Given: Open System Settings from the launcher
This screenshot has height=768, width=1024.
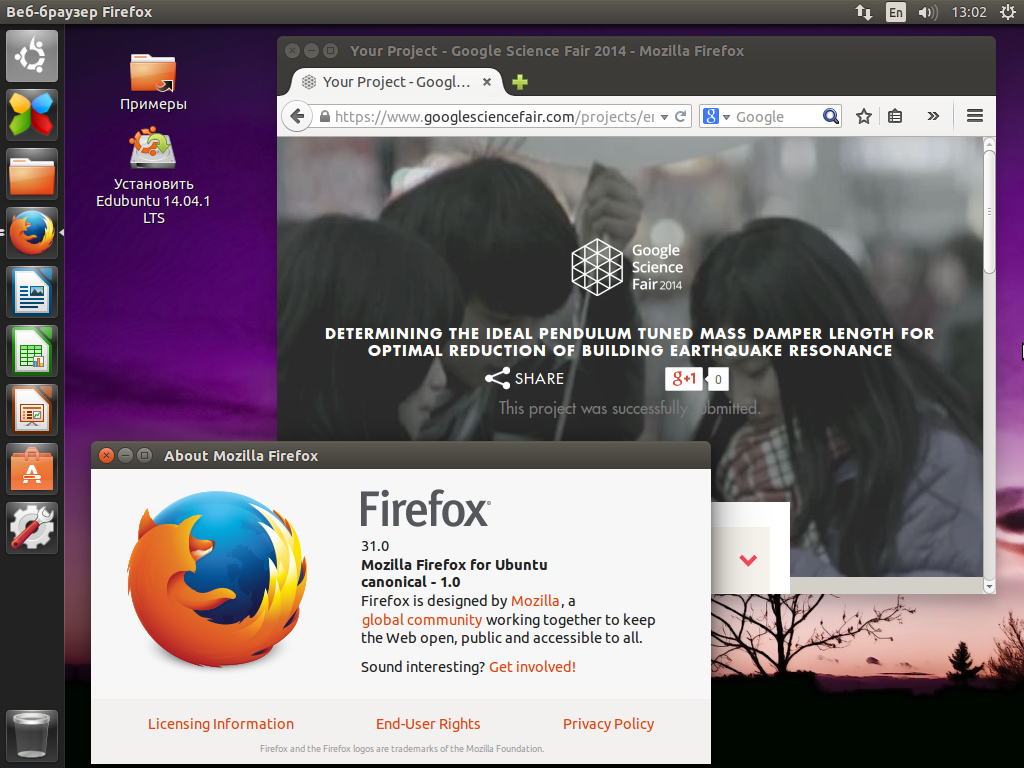Looking at the screenshot, I should click(x=32, y=528).
